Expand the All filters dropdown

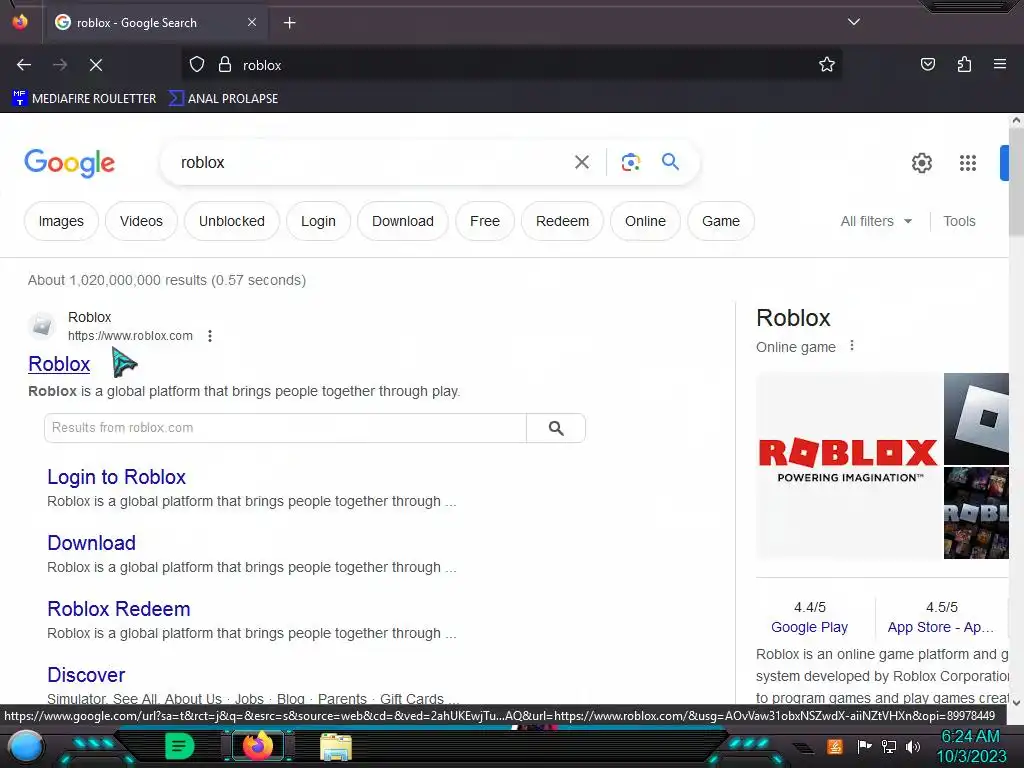coord(876,221)
